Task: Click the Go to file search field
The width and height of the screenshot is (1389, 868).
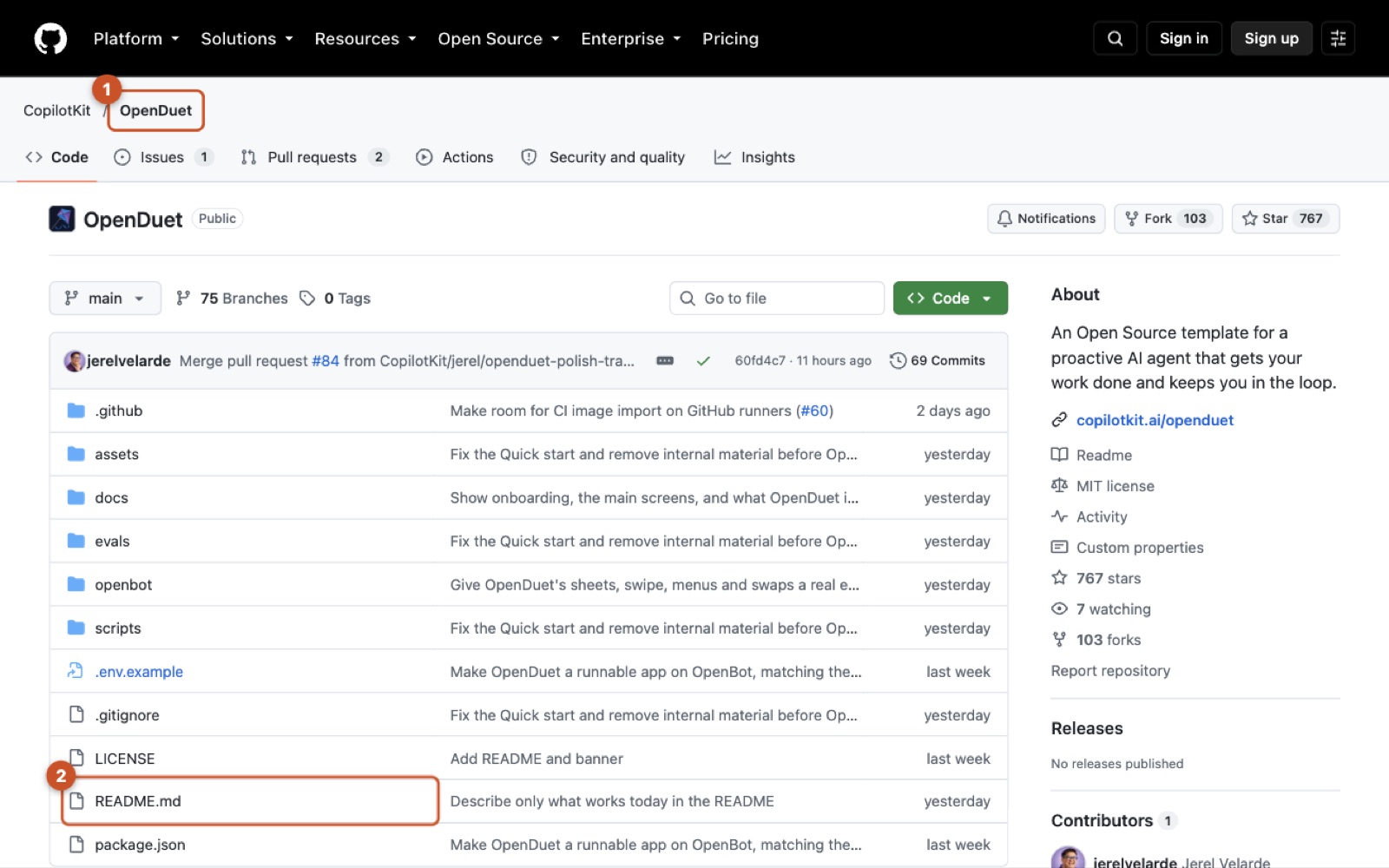Action: pyautogui.click(x=777, y=298)
